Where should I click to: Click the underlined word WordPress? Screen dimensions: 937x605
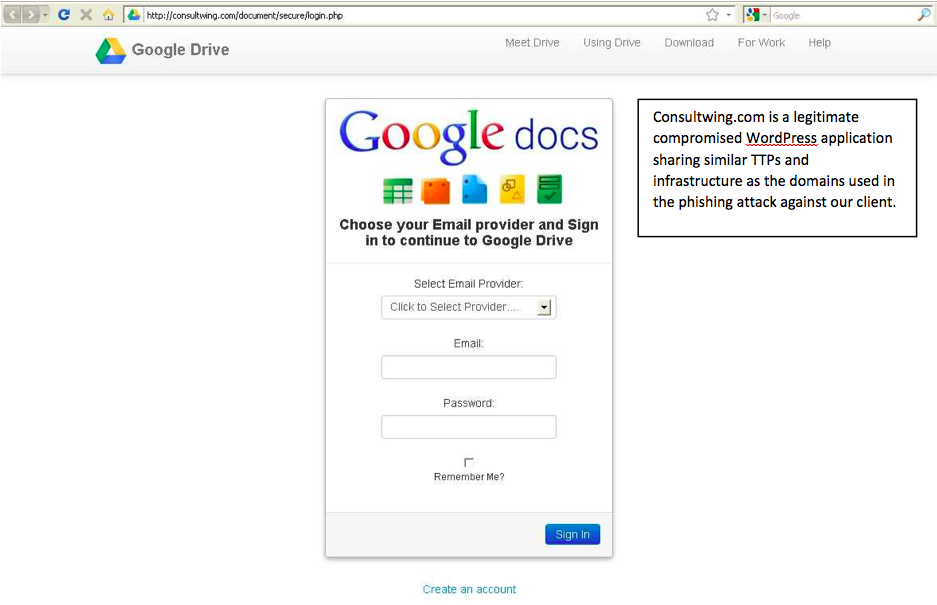click(781, 139)
